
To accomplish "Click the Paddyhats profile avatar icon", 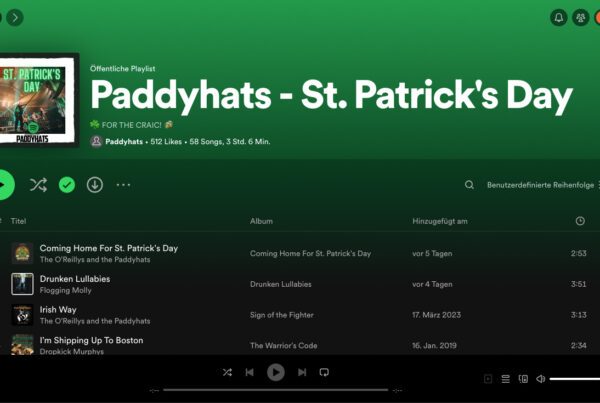I will [96, 142].
